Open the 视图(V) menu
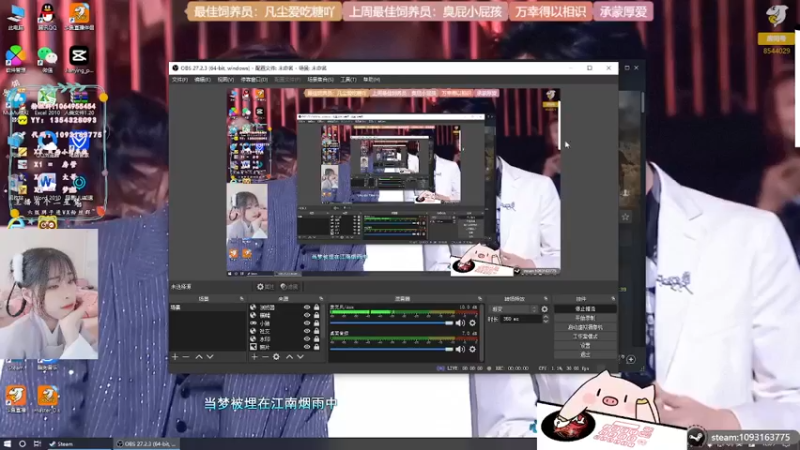The image size is (800, 450). pos(226,80)
